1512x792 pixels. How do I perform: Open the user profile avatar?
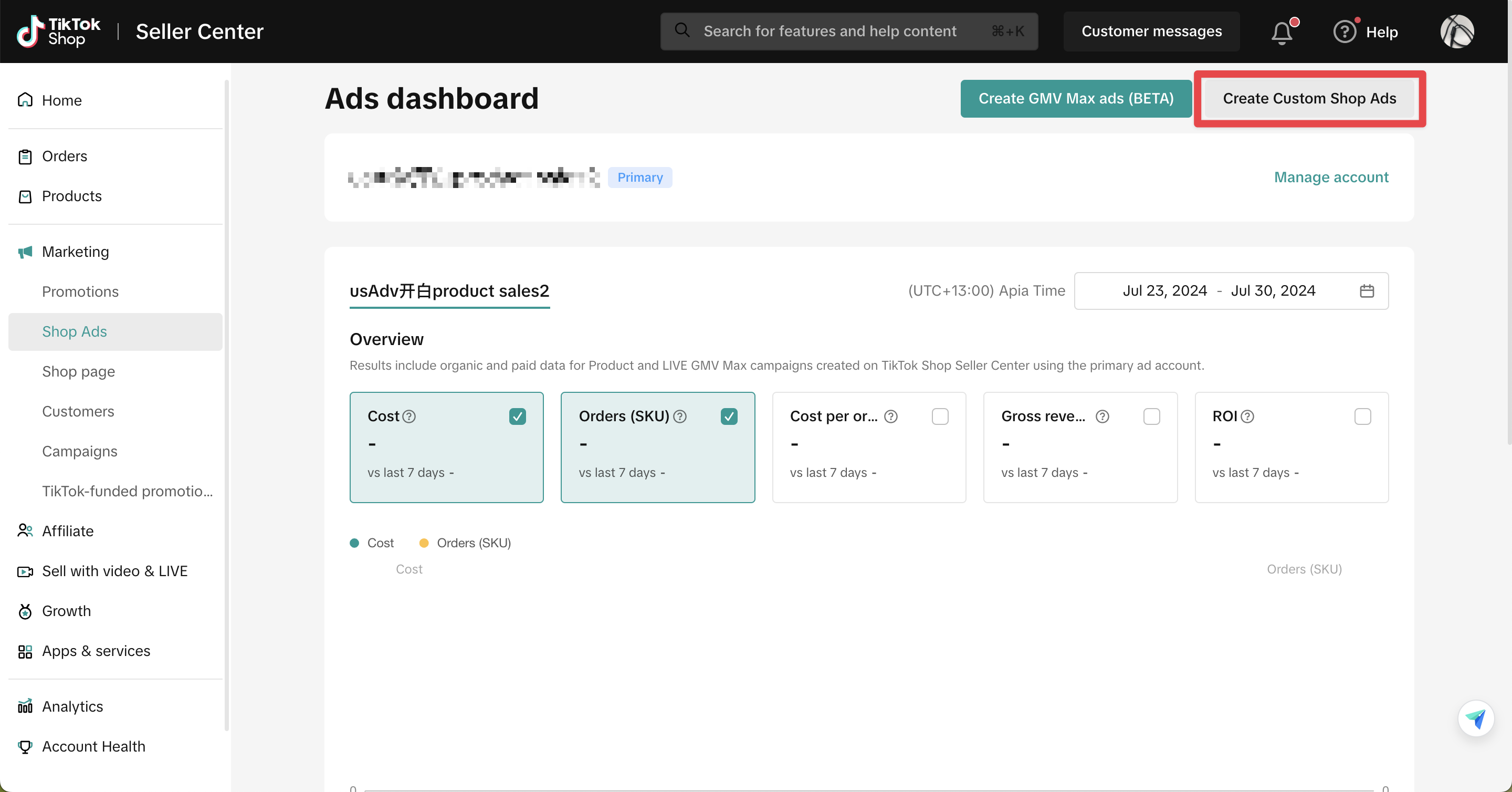pyautogui.click(x=1456, y=32)
